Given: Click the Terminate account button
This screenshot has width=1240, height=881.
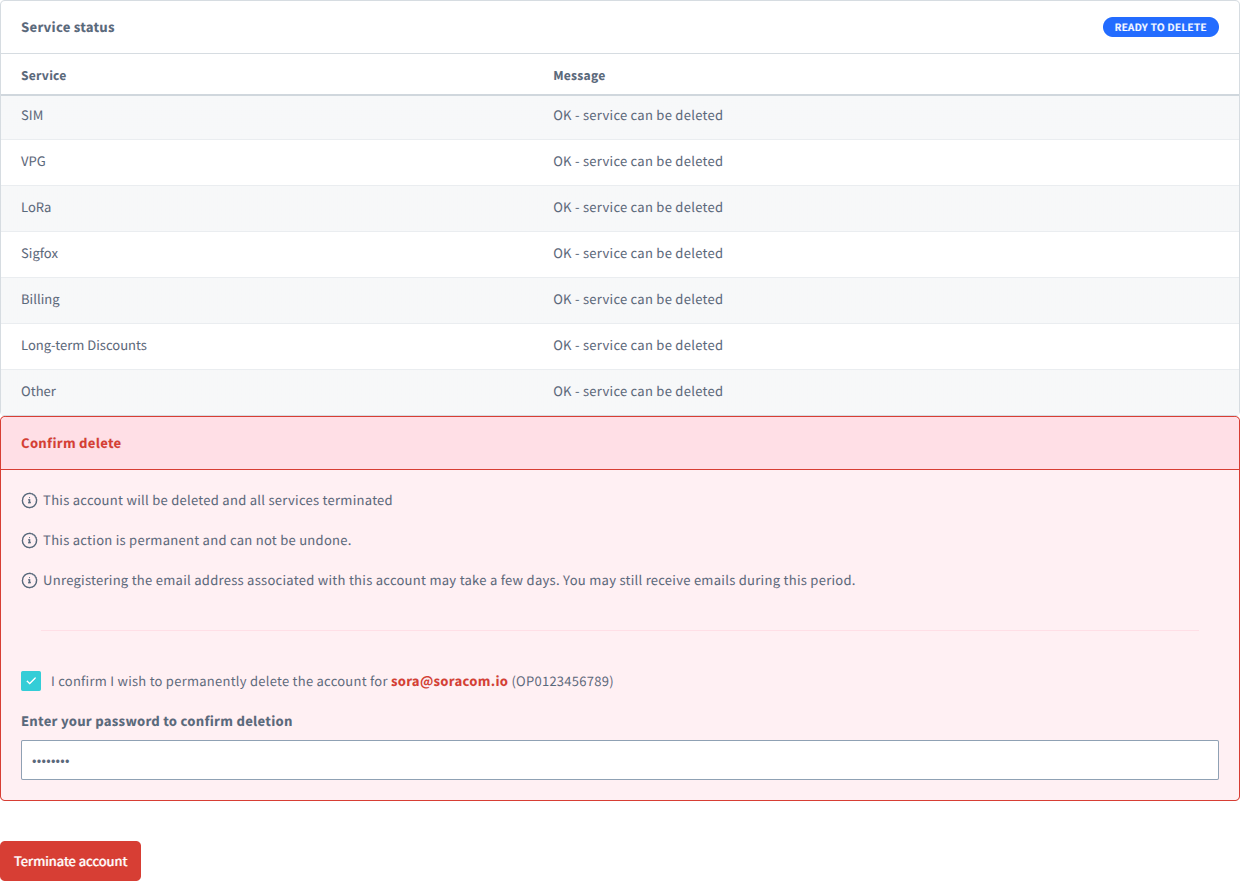Looking at the screenshot, I should [71, 861].
